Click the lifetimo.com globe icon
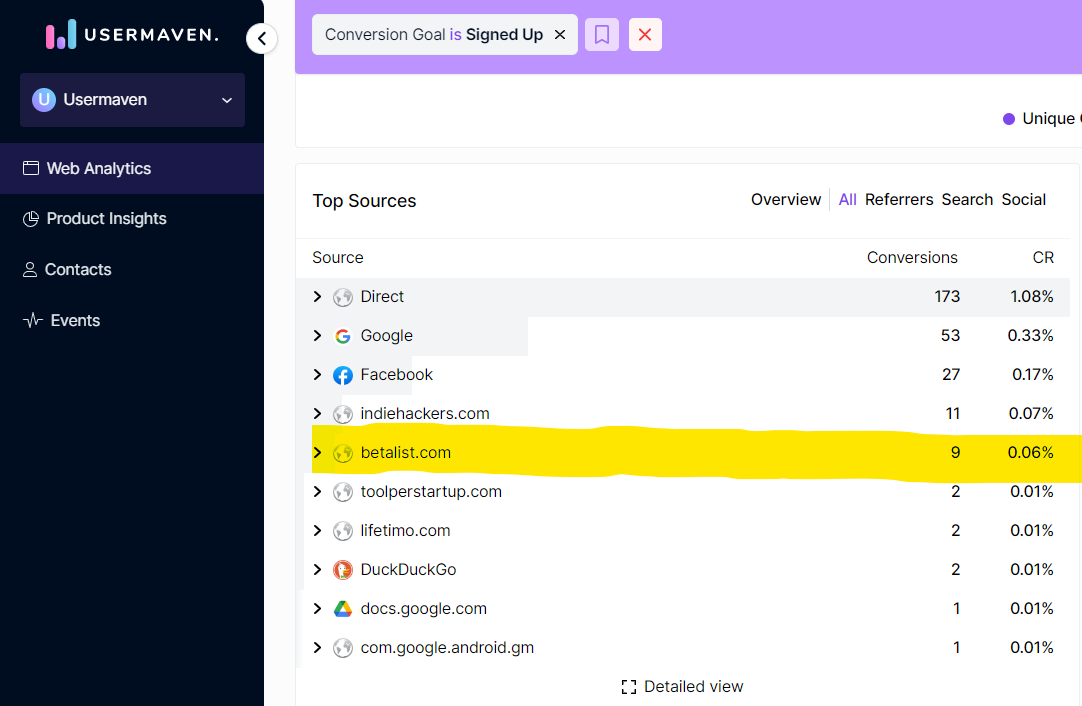The height and width of the screenshot is (706, 1082). [343, 531]
